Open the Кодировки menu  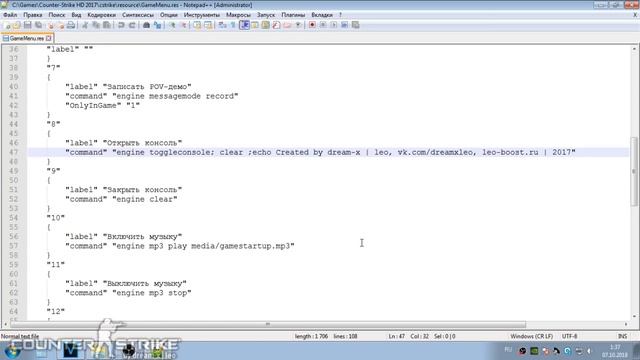coord(102,15)
